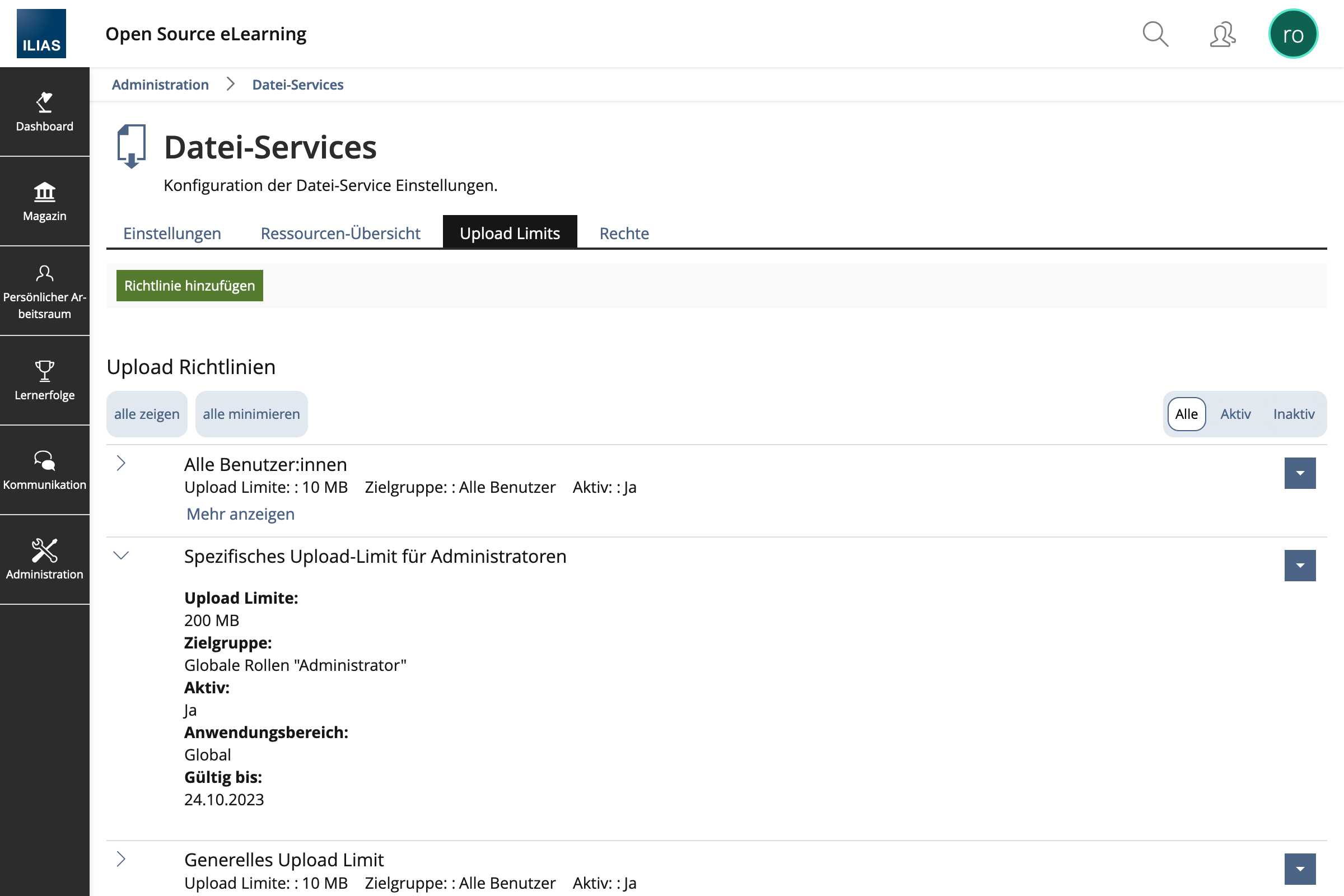Filter policies by 'Inaktiv'
Screen dimensions: 1344x896
click(1293, 414)
